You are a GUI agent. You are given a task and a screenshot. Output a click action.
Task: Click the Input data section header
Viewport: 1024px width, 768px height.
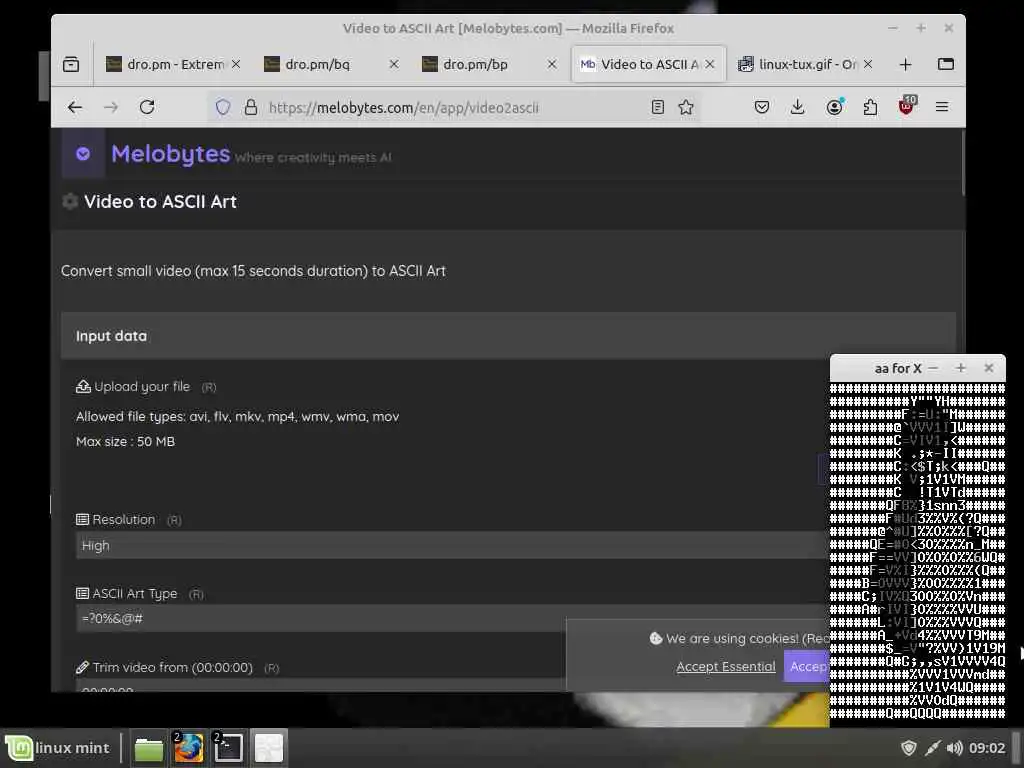pos(508,336)
